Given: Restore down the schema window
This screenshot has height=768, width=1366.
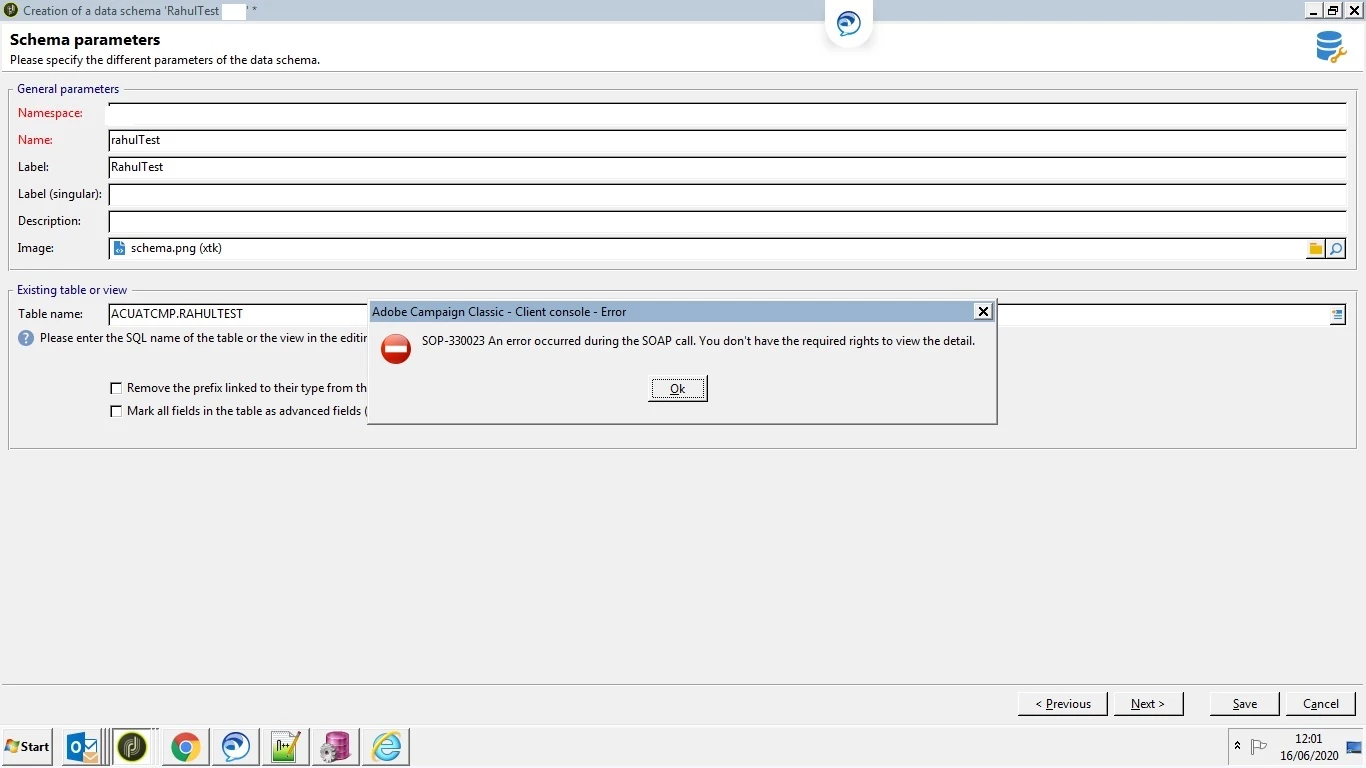Looking at the screenshot, I should pyautogui.click(x=1333, y=10).
